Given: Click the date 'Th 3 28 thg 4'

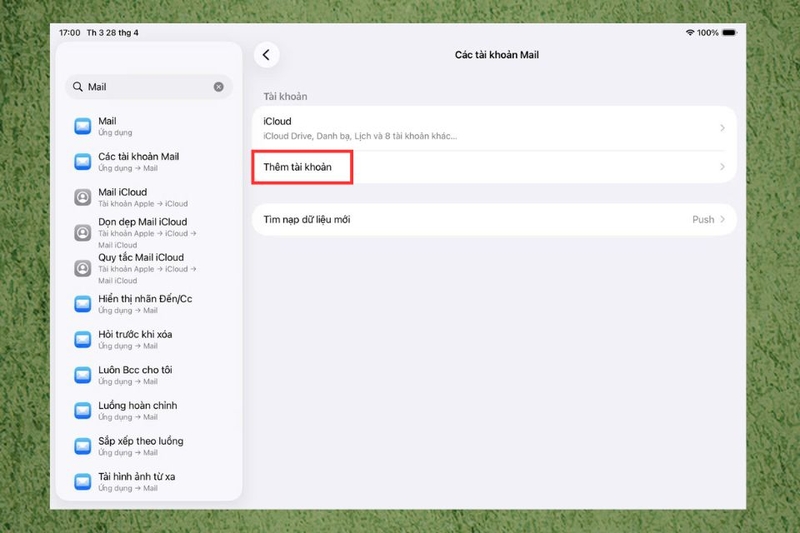Looking at the screenshot, I should pos(112,33).
